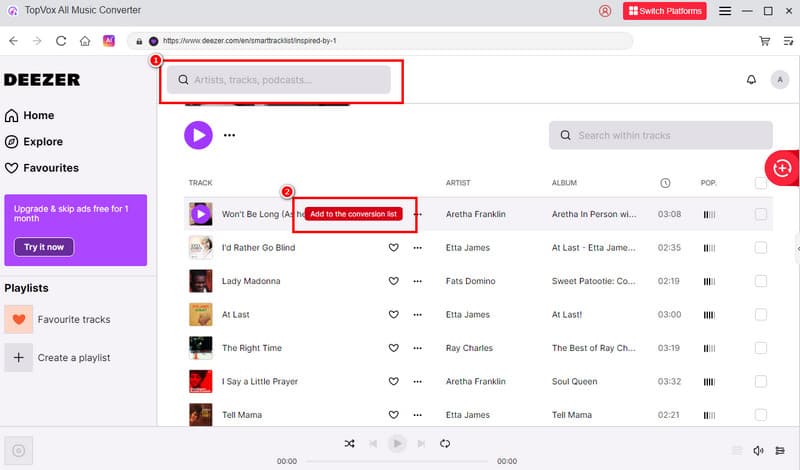800x470 pixels.
Task: Open more options for I'd Rather Go Blind
Action: pos(417,248)
